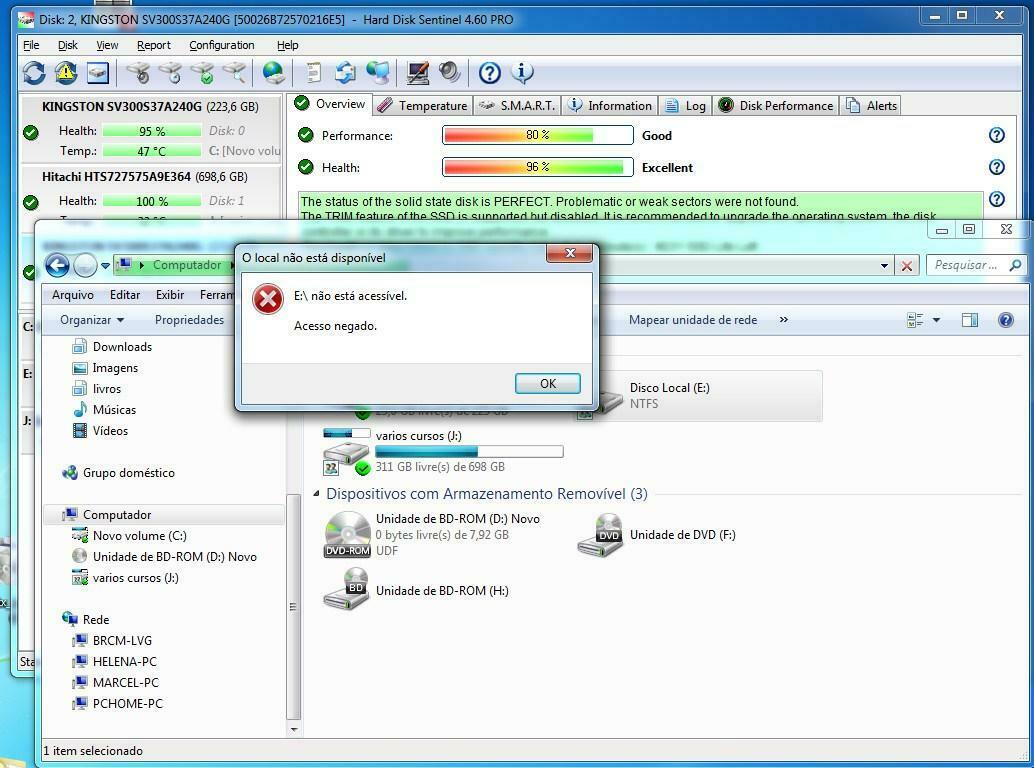Open the Organizar dropdown menu
Image resolution: width=1034 pixels, height=768 pixels.
[x=92, y=320]
